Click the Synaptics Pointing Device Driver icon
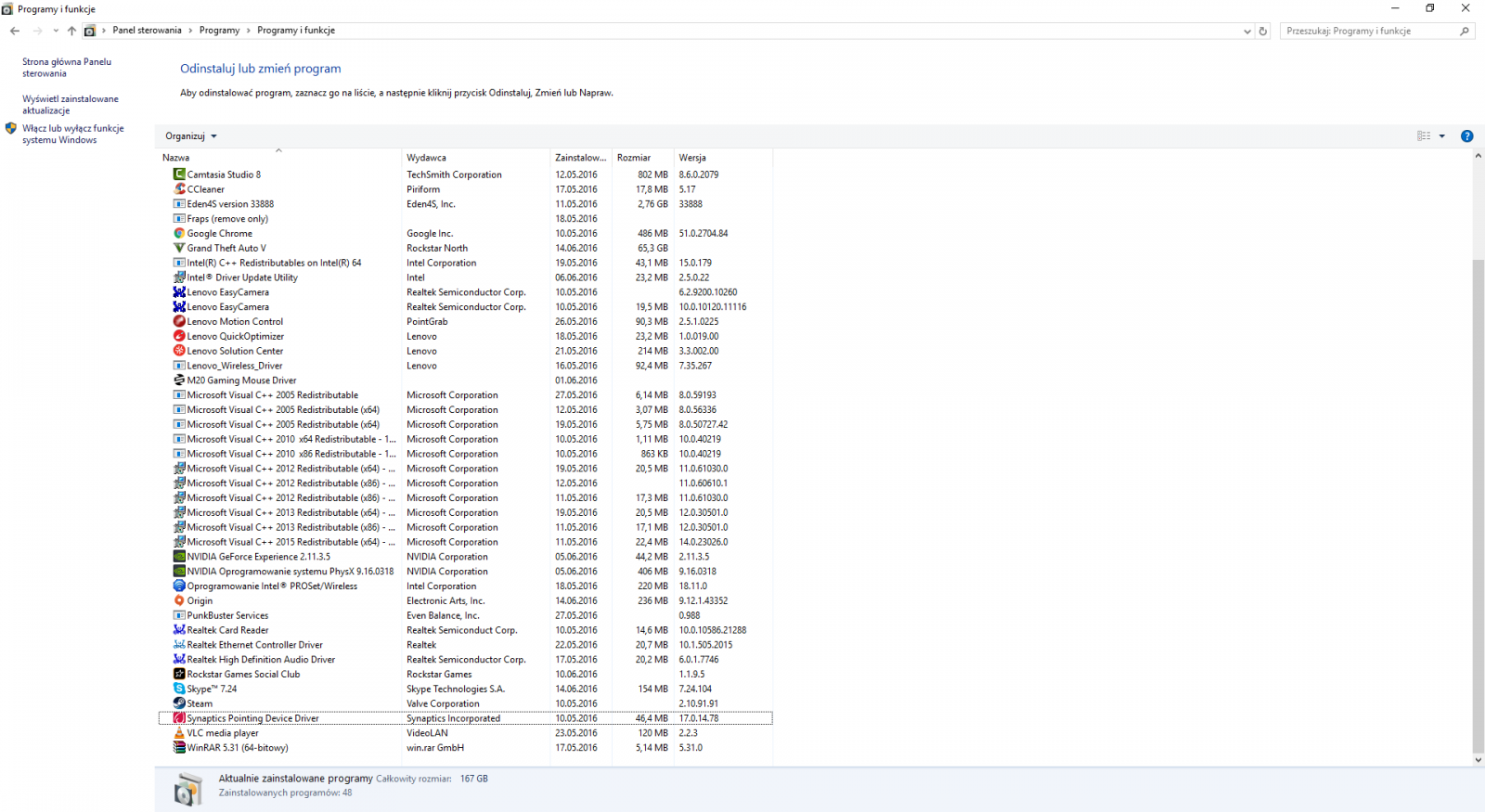The image size is (1485, 812). tap(179, 718)
